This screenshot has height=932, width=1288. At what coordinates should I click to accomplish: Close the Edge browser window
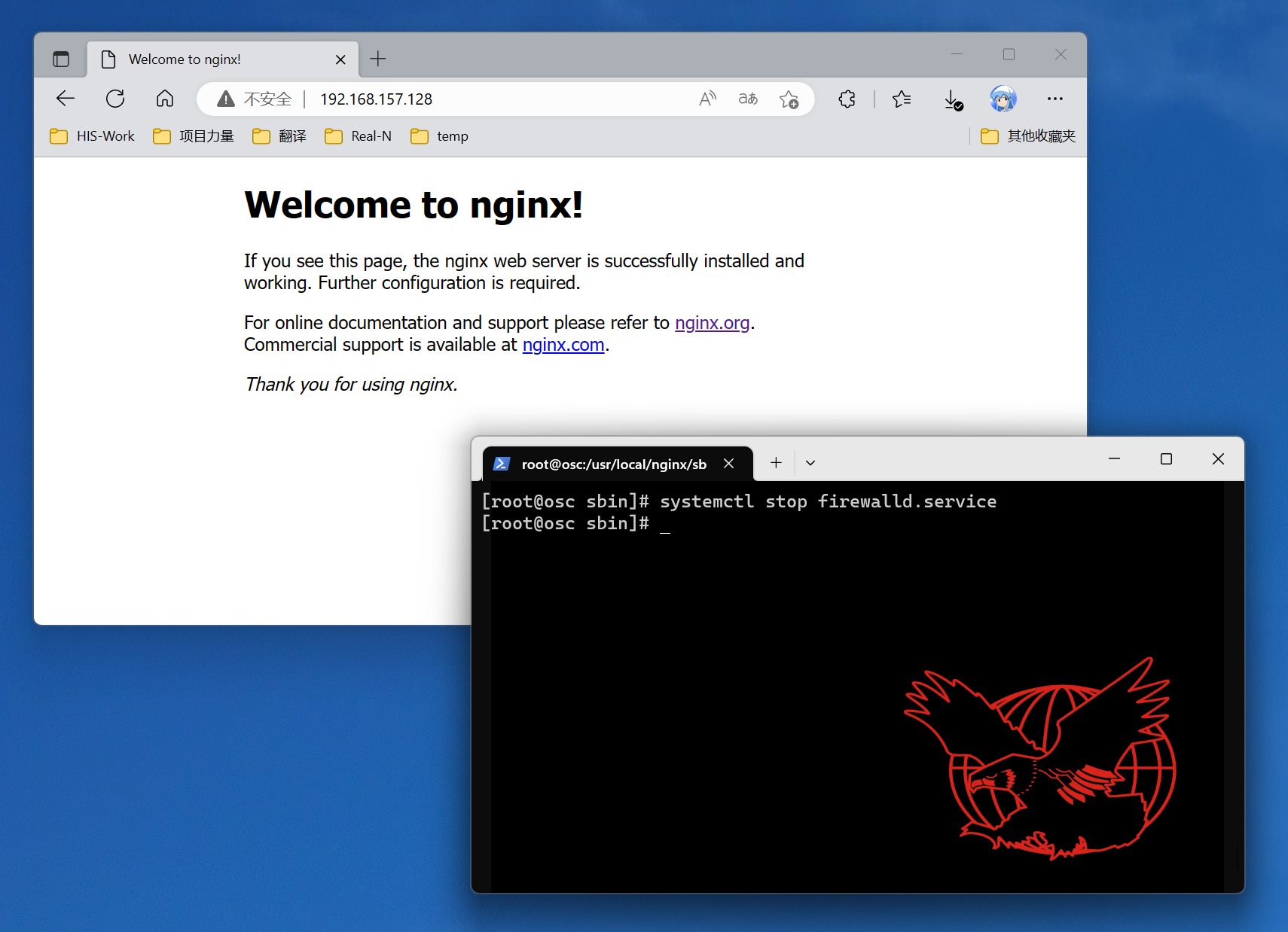point(1061,54)
